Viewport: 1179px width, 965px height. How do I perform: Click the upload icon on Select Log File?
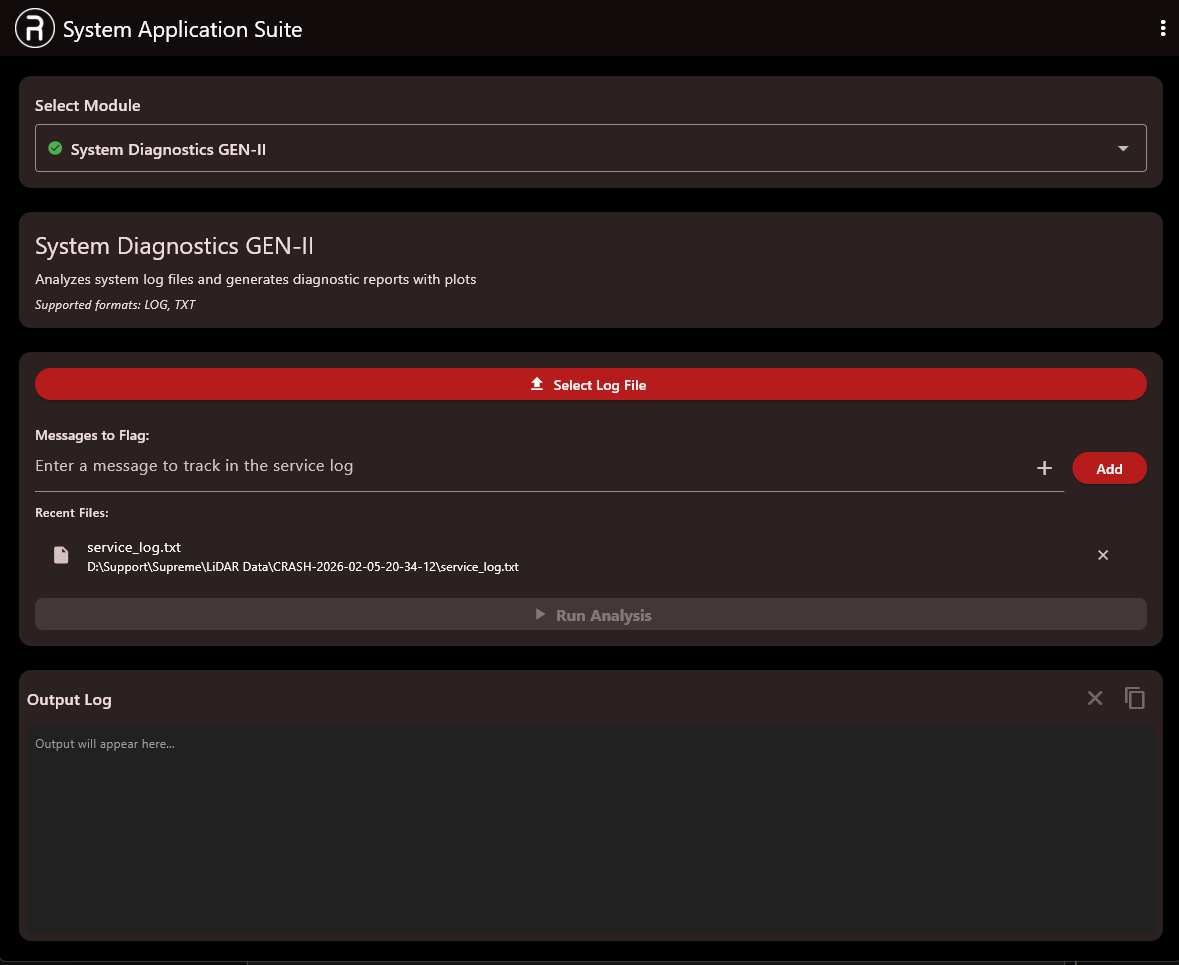click(x=537, y=384)
